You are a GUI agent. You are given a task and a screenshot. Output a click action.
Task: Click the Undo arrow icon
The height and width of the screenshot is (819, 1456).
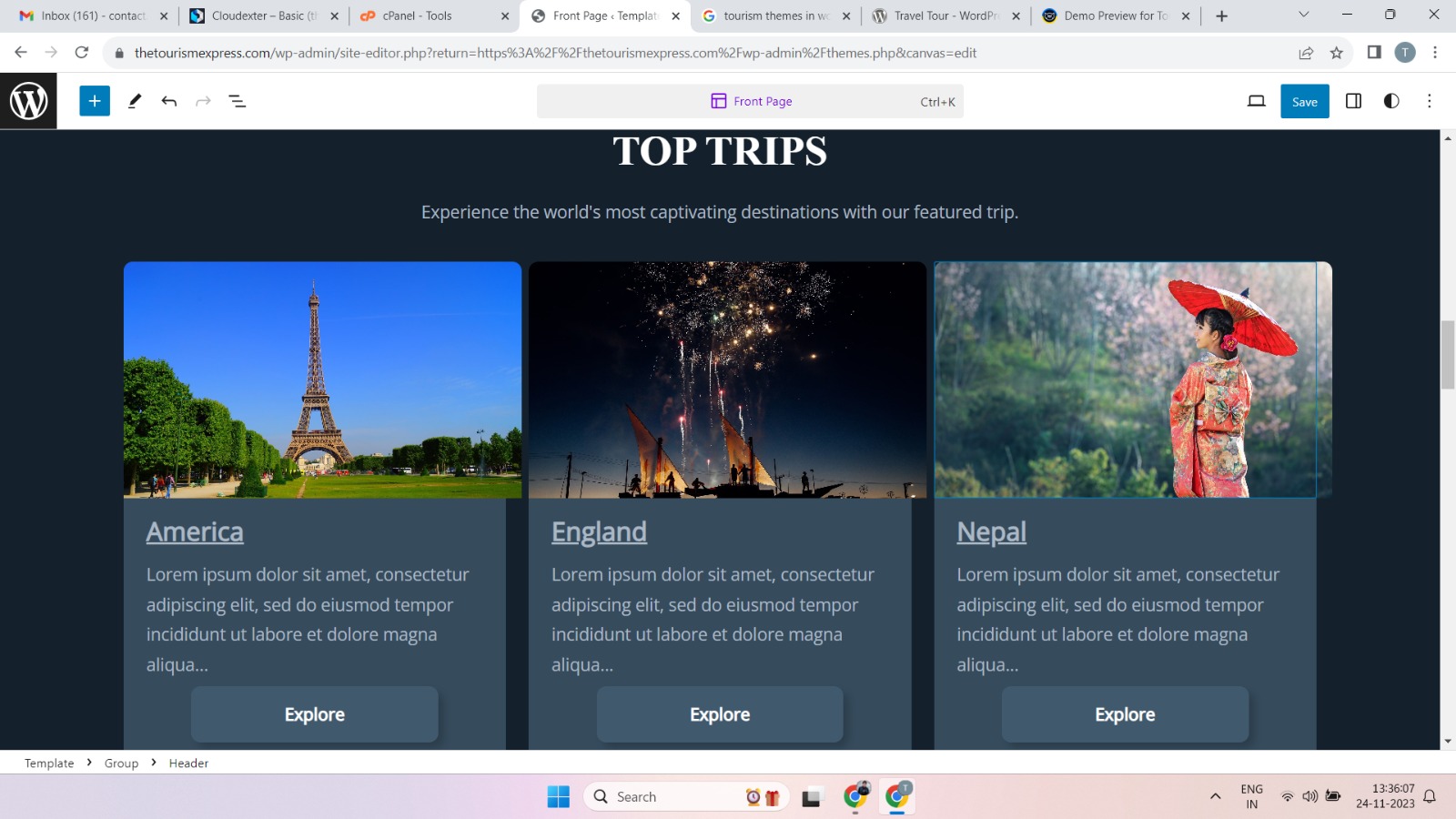[169, 101]
